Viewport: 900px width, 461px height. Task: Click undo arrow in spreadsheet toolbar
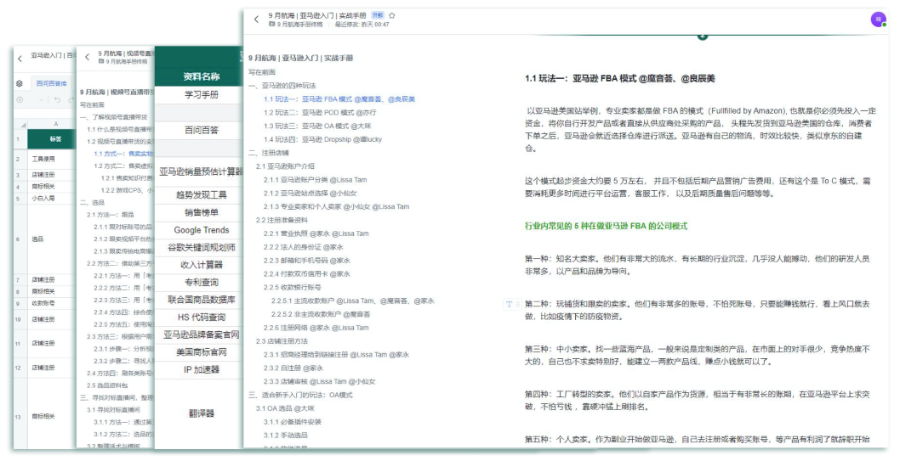click(x=57, y=100)
